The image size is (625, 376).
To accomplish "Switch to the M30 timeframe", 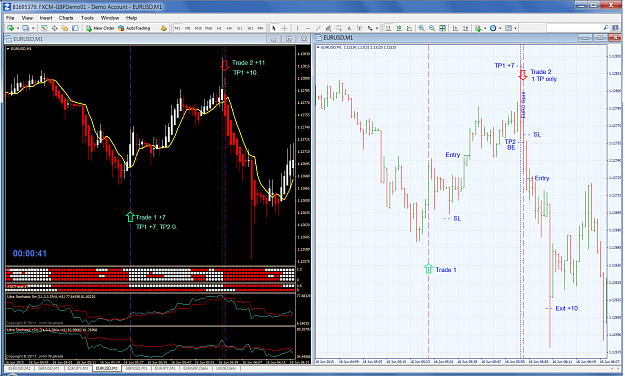I will pyautogui.click(x=208, y=28).
